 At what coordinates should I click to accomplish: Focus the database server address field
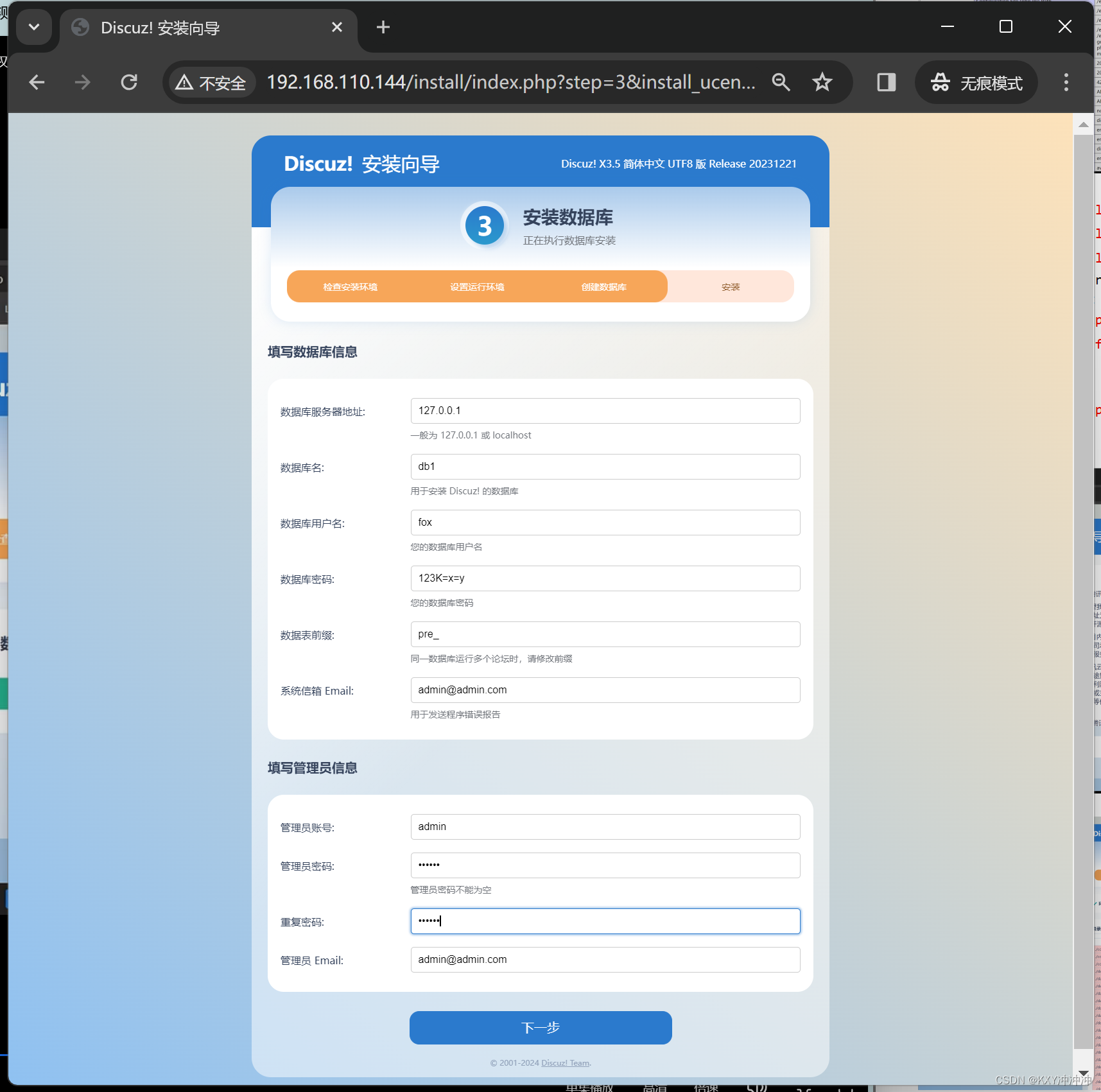coord(605,411)
